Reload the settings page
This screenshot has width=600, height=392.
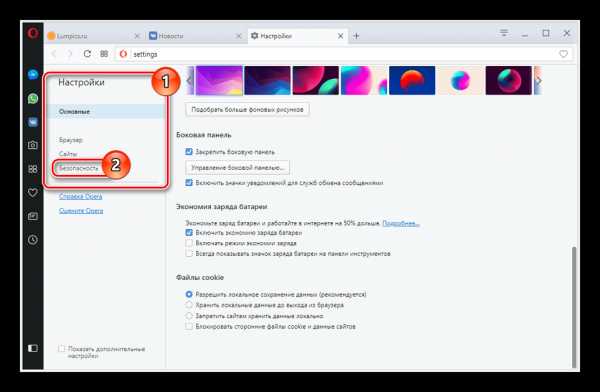pyautogui.click(x=87, y=54)
